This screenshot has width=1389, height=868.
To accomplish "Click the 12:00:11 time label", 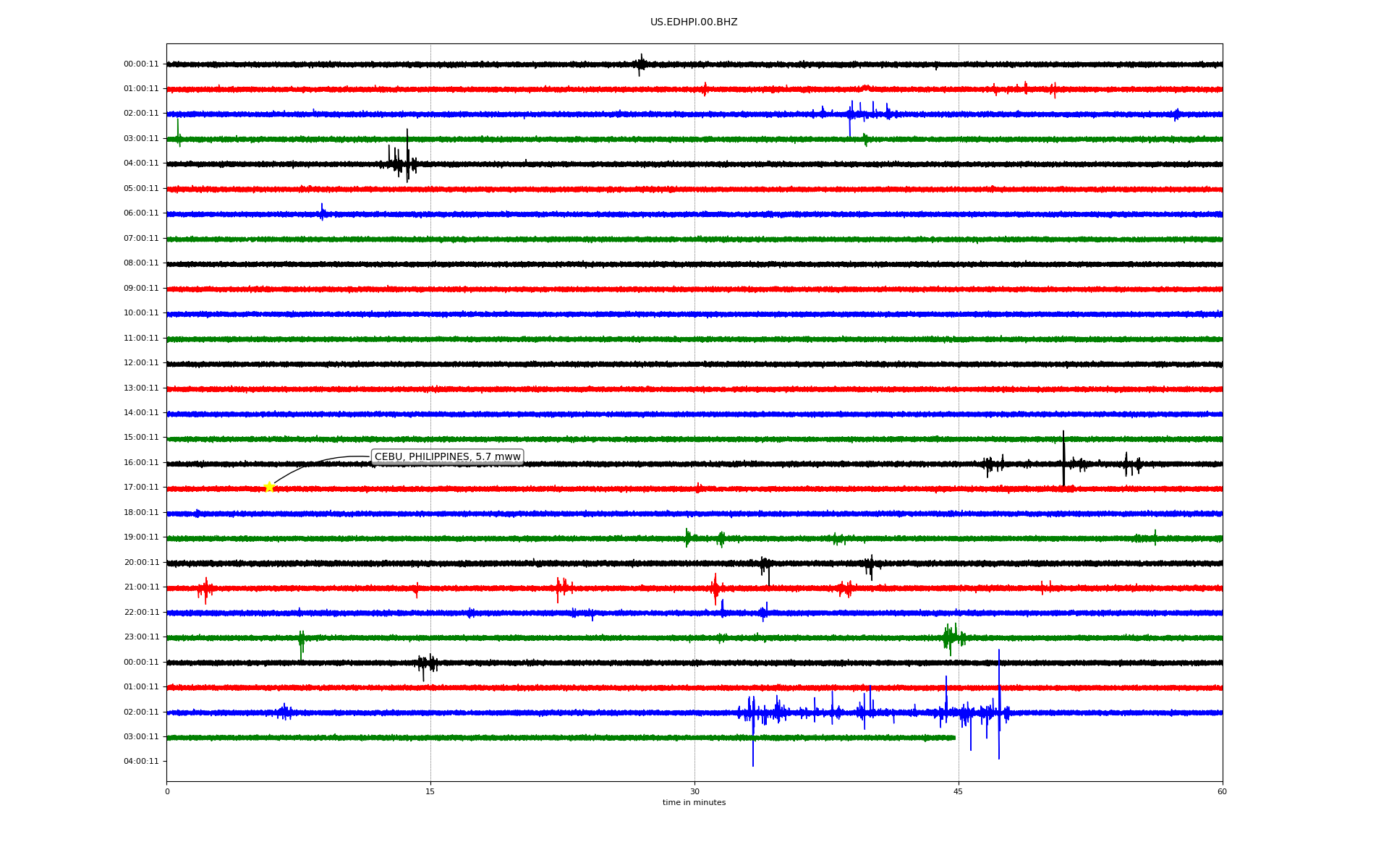I will pyautogui.click(x=141, y=362).
